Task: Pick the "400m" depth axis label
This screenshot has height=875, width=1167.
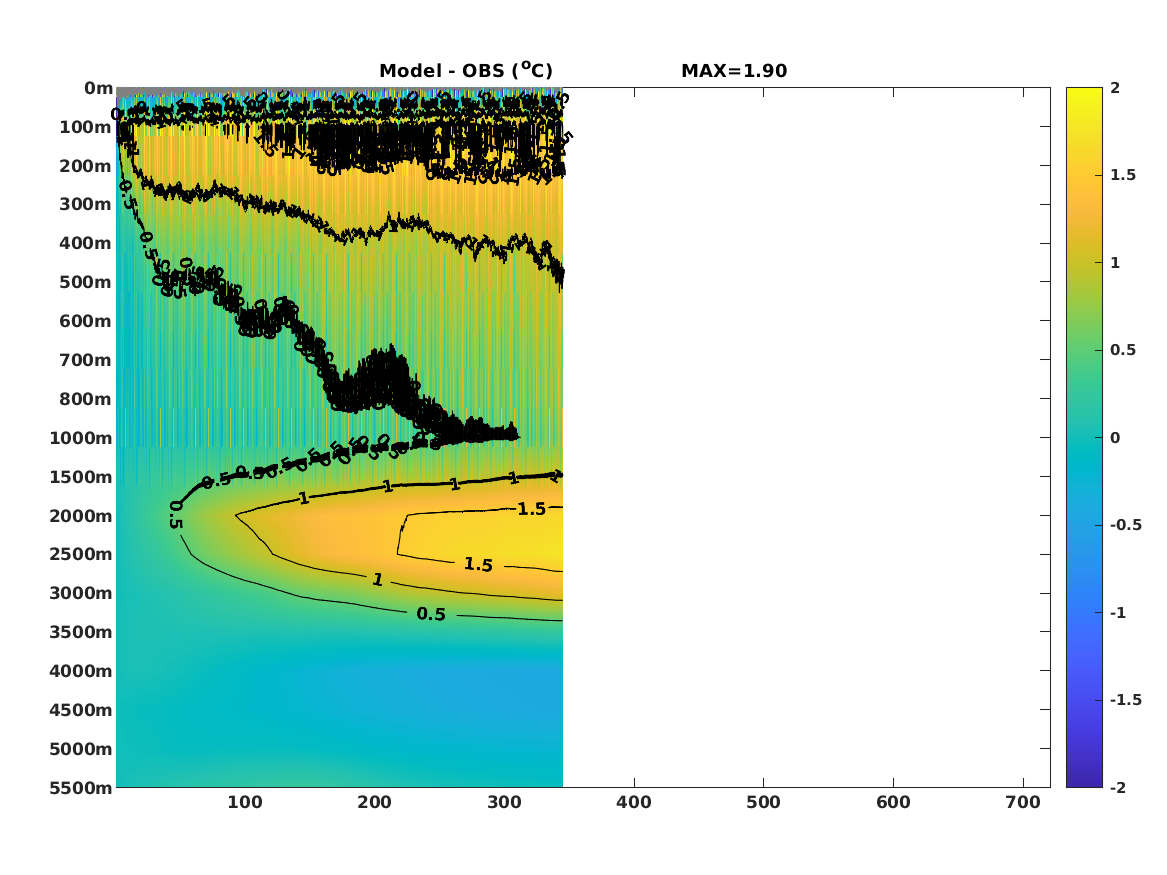Action: 86,243
